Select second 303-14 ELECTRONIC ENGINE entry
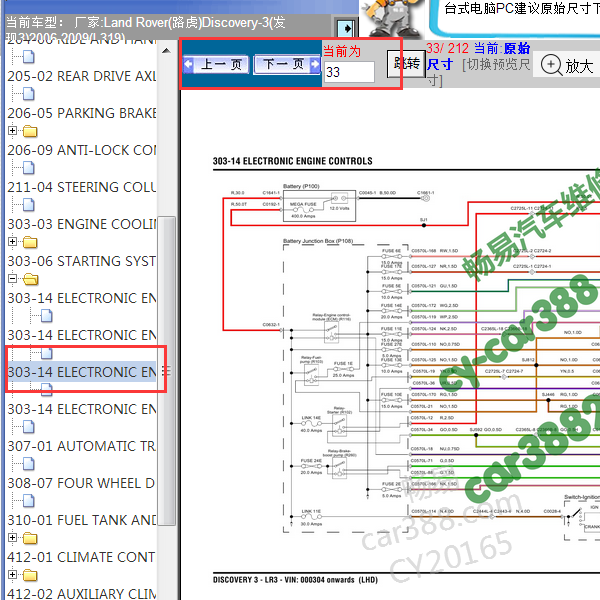 coord(82,335)
